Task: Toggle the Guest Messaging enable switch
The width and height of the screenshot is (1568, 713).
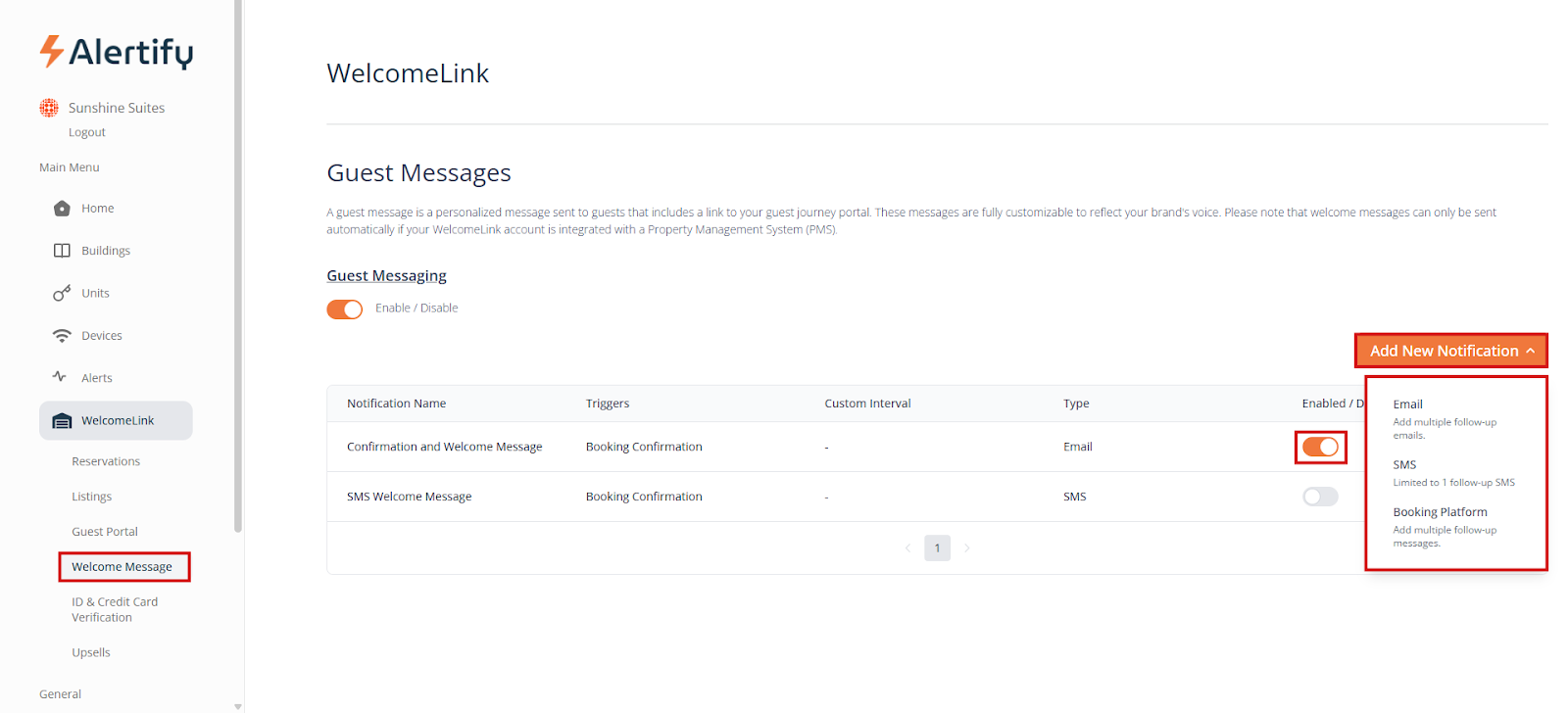Action: 345,309
